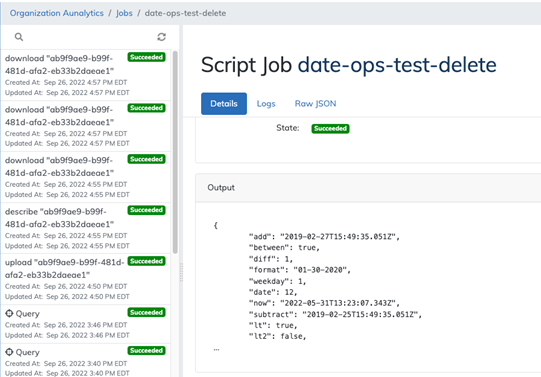The height and width of the screenshot is (377, 541).
Task: Click the Script Job date-ops-test-delete title
Action: pos(348,65)
